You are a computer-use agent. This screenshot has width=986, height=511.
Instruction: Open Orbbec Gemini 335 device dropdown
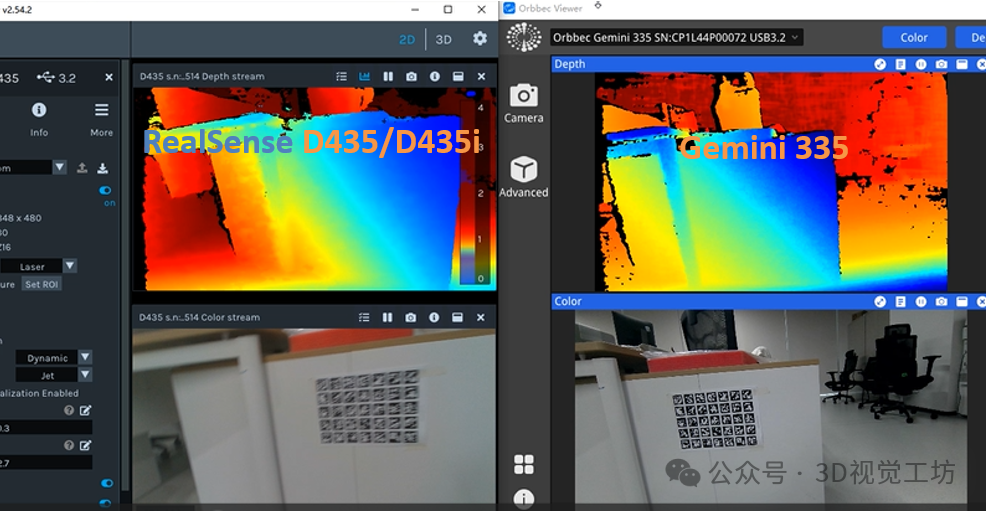pos(677,38)
